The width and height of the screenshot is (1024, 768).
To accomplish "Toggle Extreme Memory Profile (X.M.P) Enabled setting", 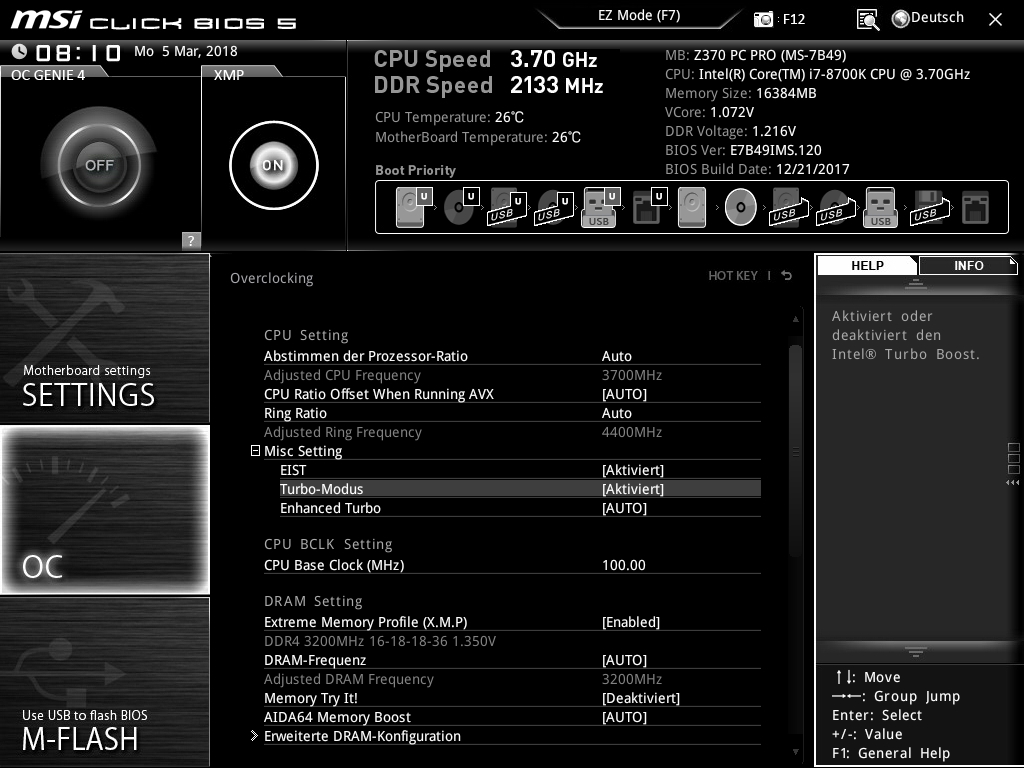I will click(x=631, y=622).
